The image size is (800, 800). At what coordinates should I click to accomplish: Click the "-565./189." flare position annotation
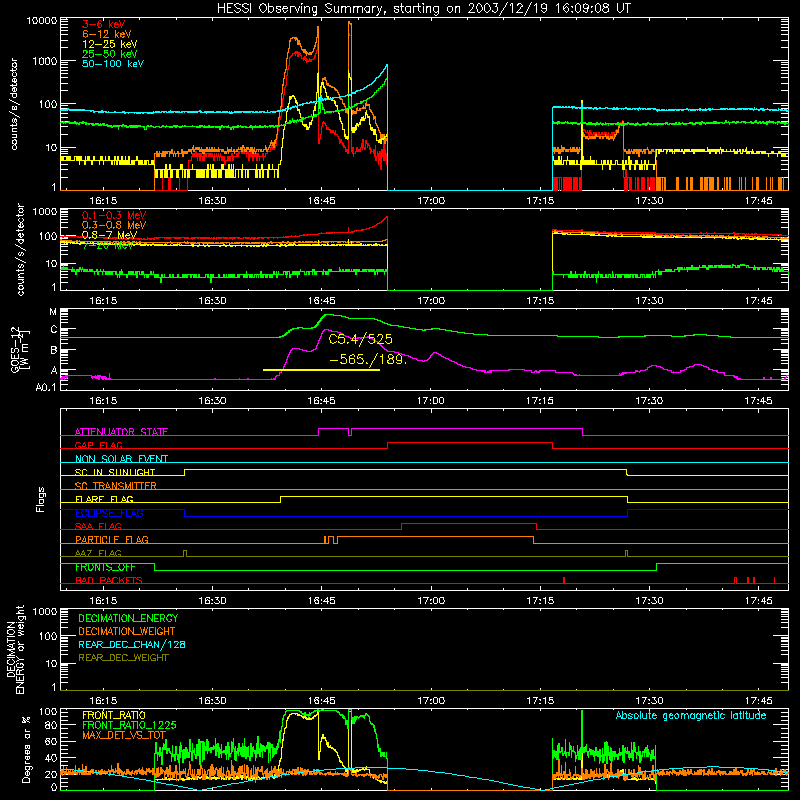(x=368, y=359)
